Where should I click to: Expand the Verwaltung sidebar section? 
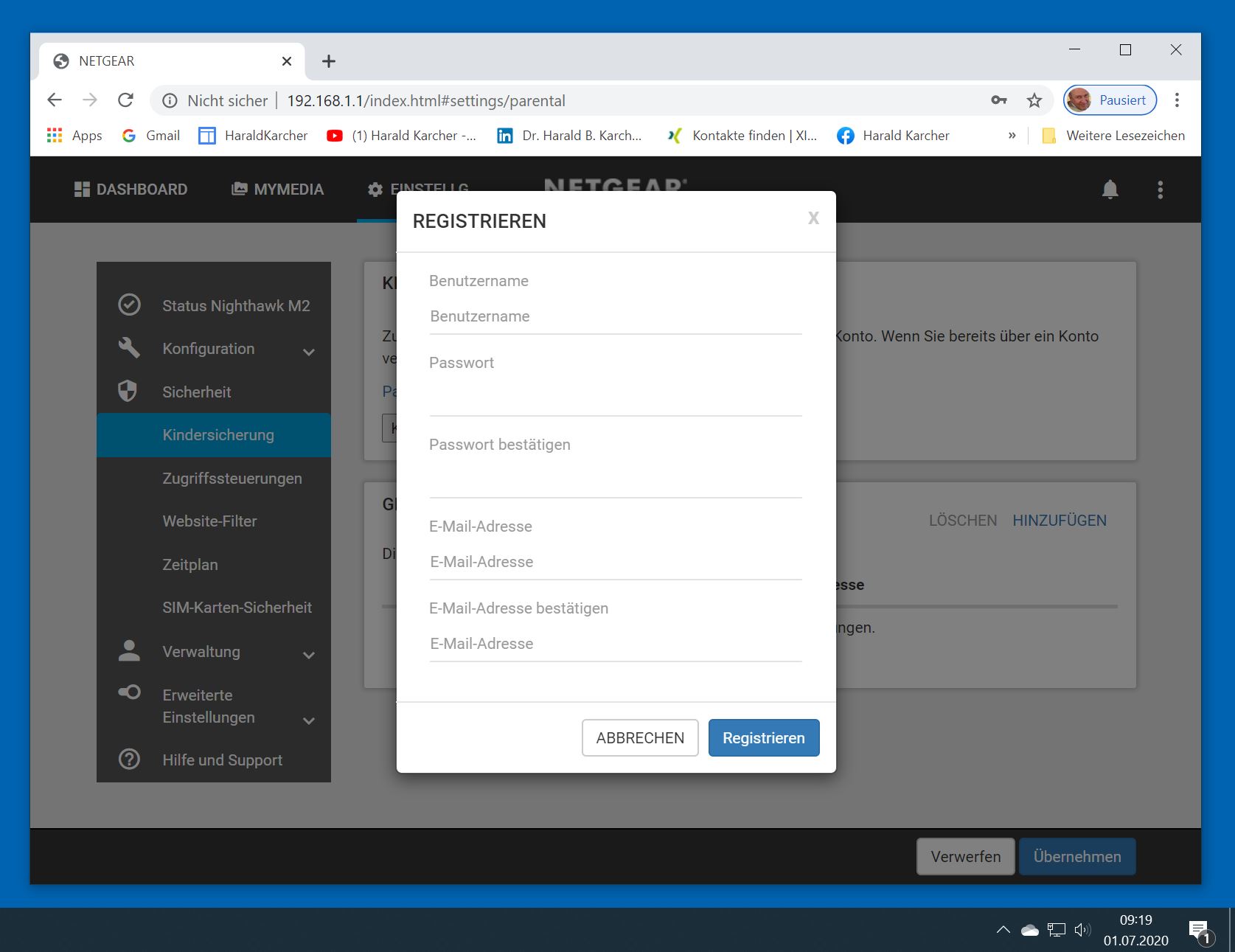pos(309,655)
